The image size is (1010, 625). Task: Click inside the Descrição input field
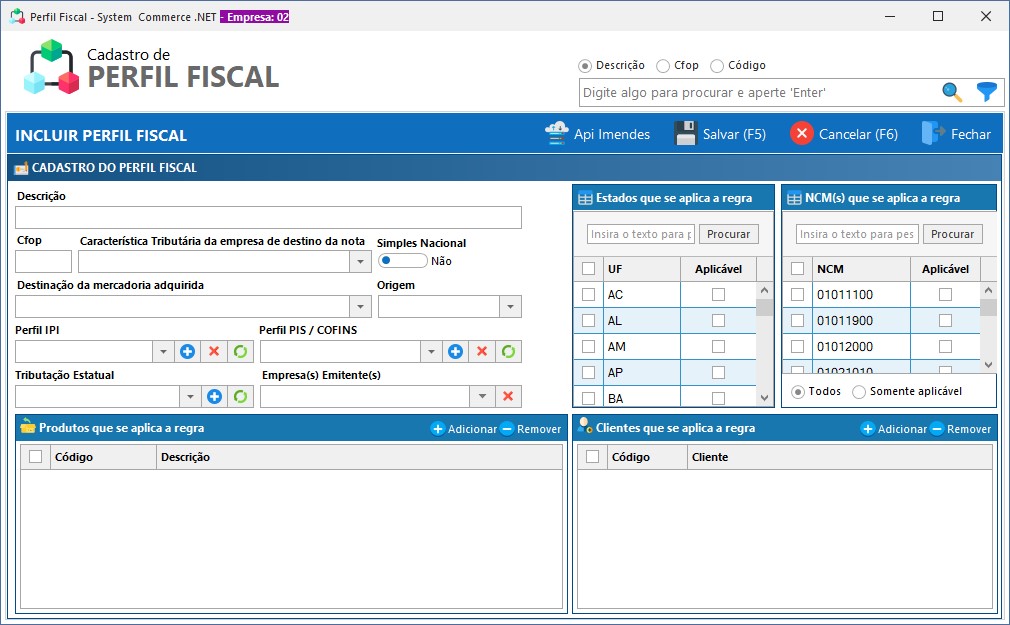point(268,217)
